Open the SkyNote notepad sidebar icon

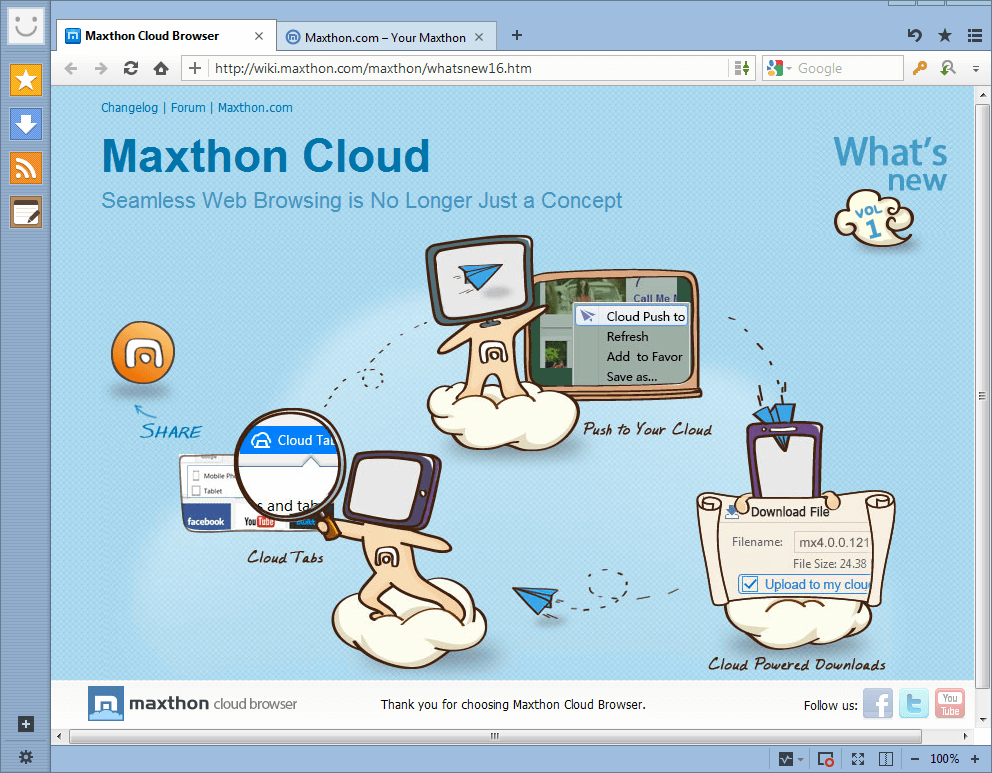click(26, 212)
